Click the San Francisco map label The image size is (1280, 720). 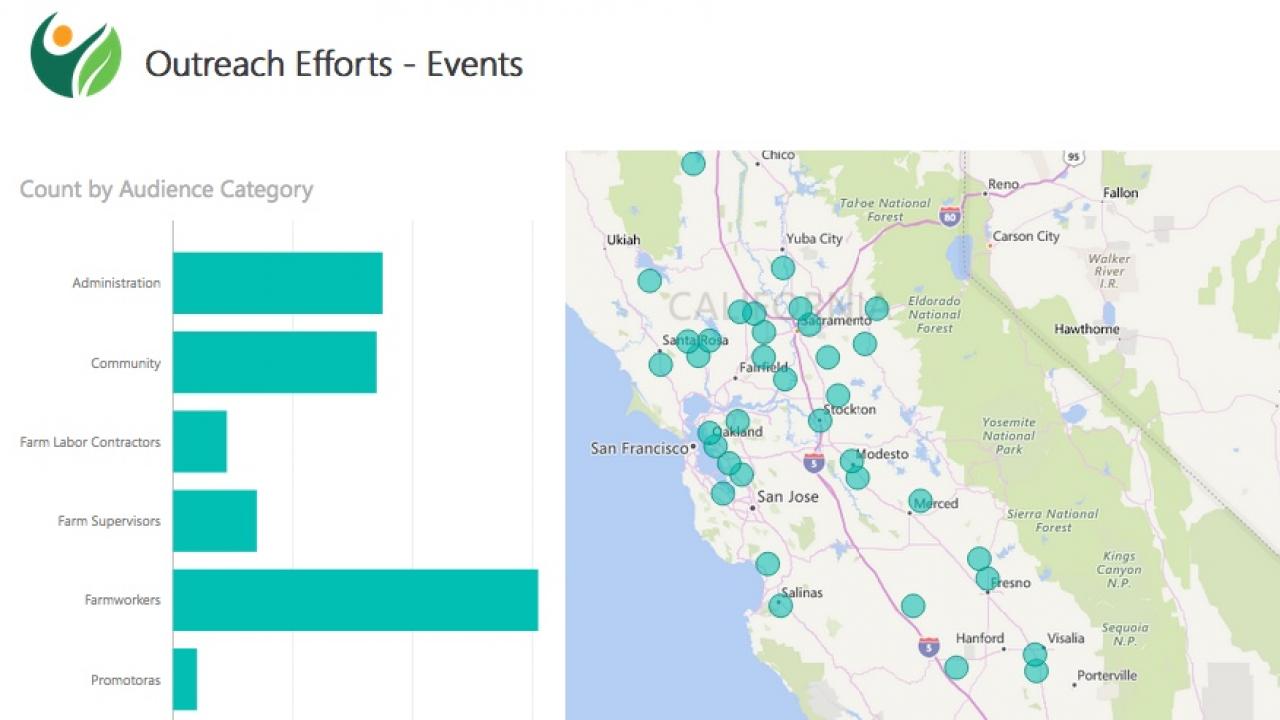(x=637, y=449)
